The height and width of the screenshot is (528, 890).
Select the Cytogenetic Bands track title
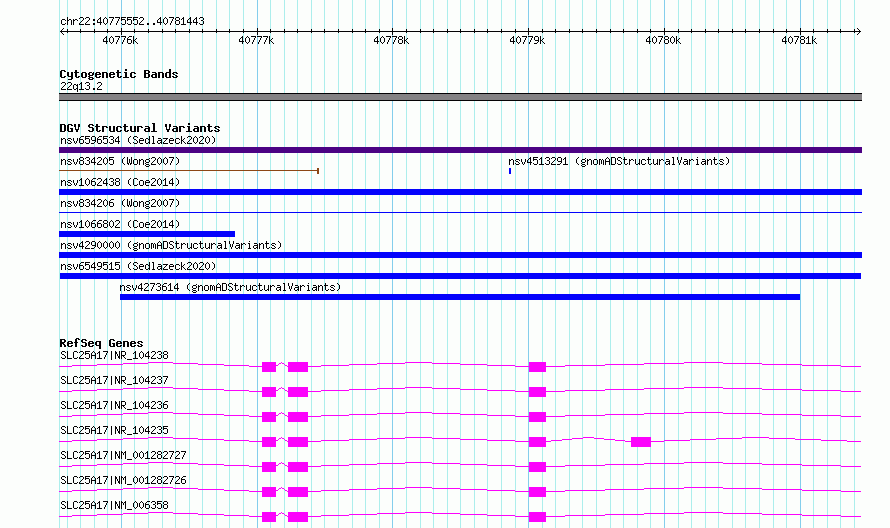pyautogui.click(x=119, y=74)
